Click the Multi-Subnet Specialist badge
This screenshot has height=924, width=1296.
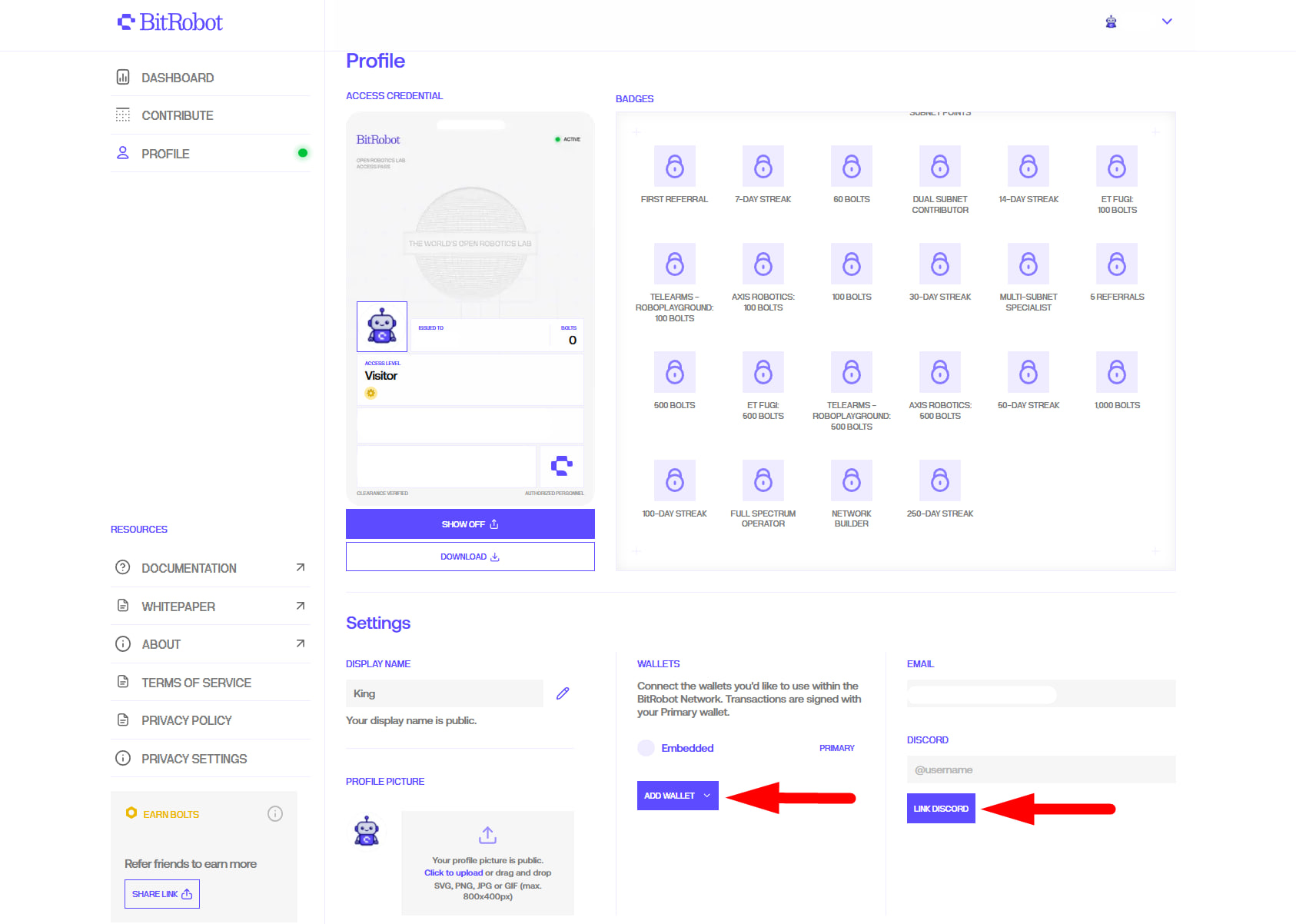click(1028, 264)
